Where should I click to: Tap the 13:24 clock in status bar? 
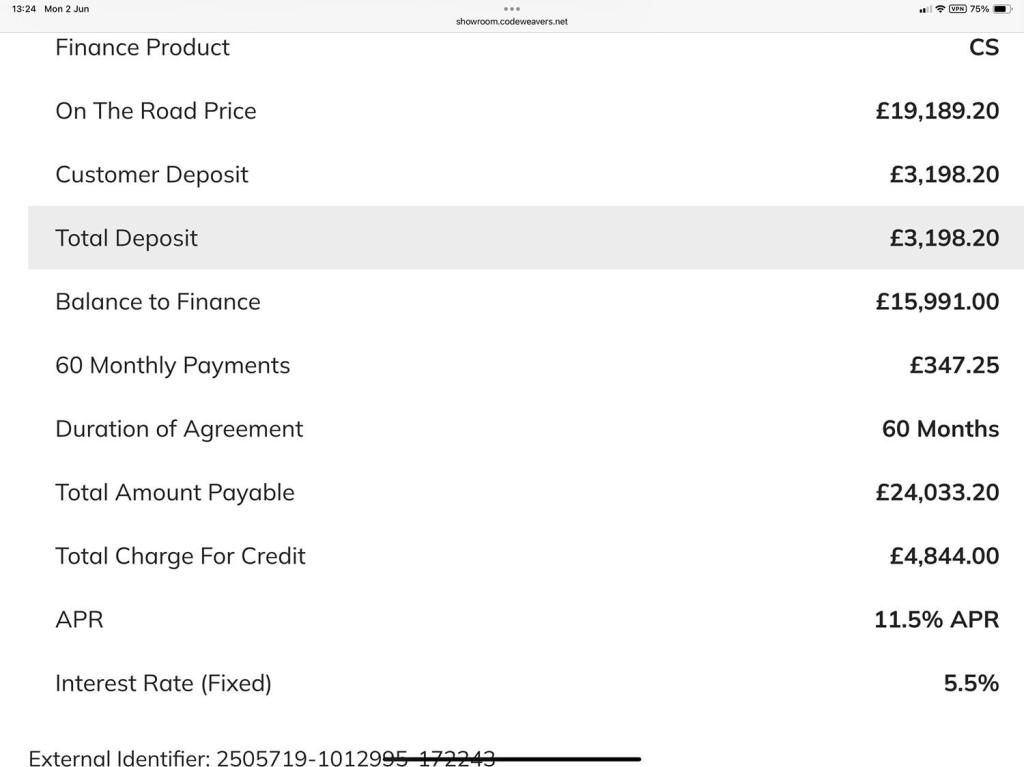[24, 9]
